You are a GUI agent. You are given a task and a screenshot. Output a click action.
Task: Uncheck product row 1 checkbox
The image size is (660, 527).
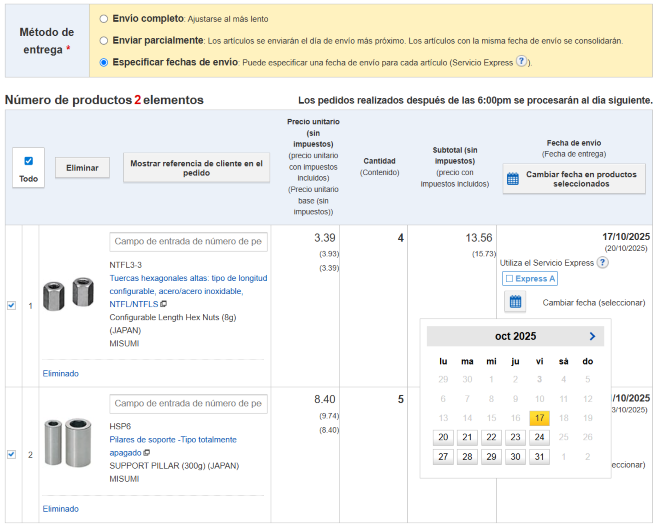[11, 305]
